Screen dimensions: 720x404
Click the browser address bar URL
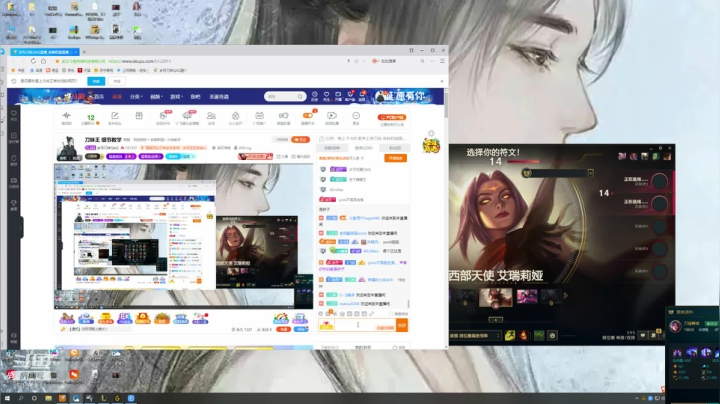click(x=140, y=61)
